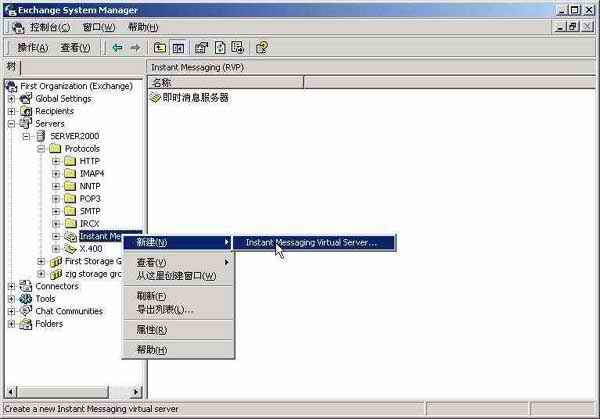The width and height of the screenshot is (600, 419).
Task: Click the Servers node icon
Action: coord(26,124)
